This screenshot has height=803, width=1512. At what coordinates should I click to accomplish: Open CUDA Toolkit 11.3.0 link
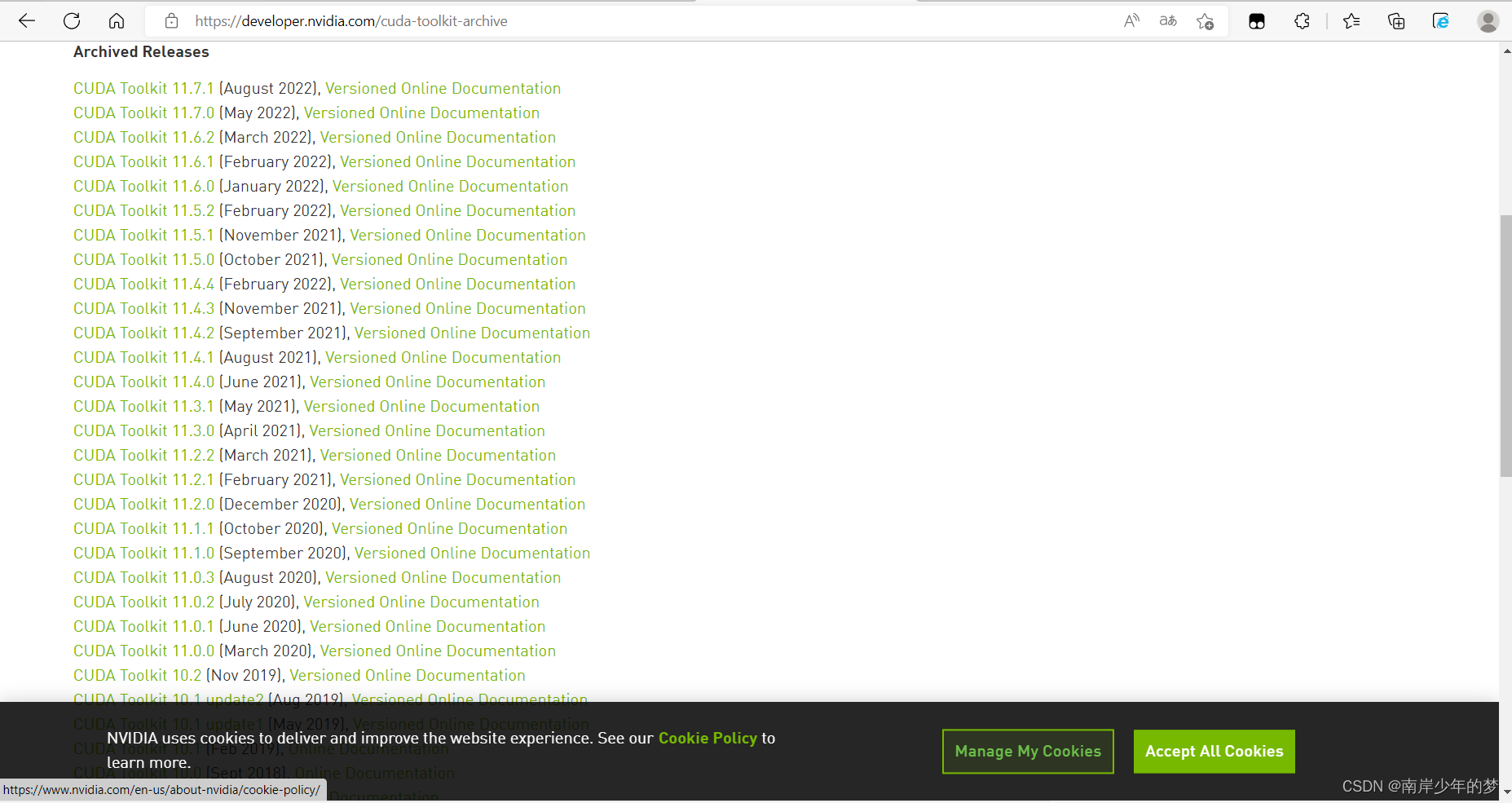[143, 430]
